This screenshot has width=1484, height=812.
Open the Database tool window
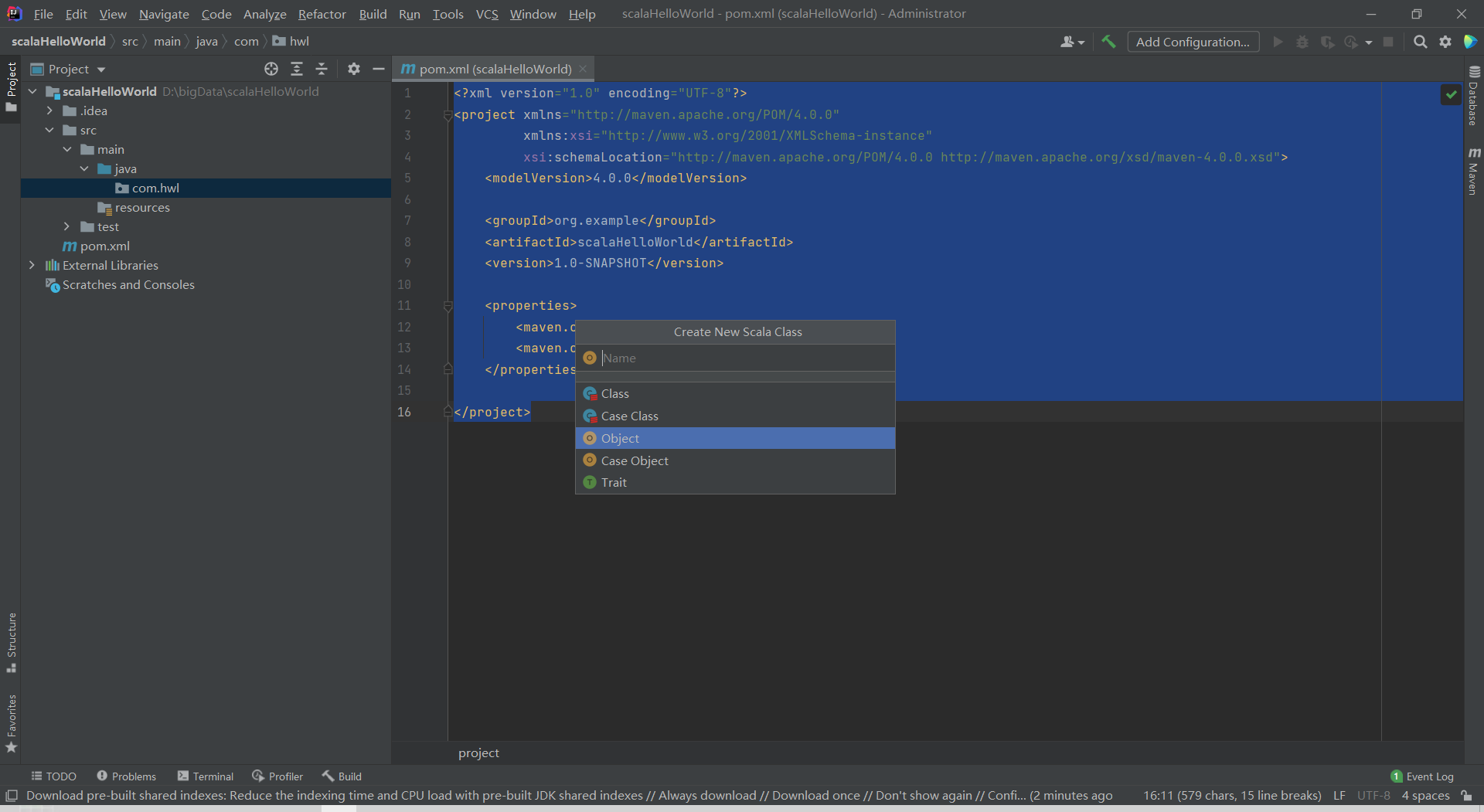coord(1474,96)
